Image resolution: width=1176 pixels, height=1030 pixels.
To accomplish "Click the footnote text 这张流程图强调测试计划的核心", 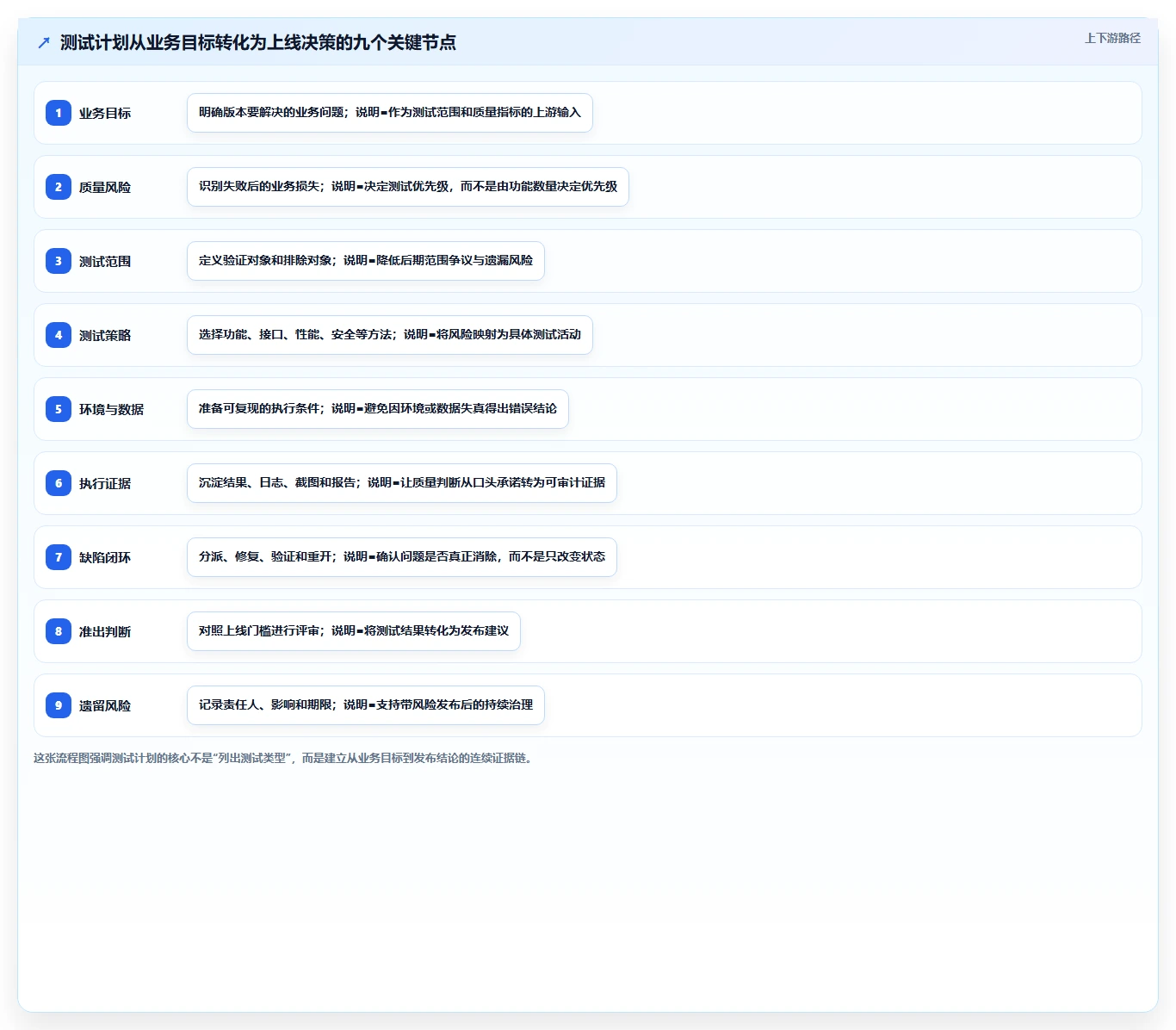I will (x=284, y=758).
